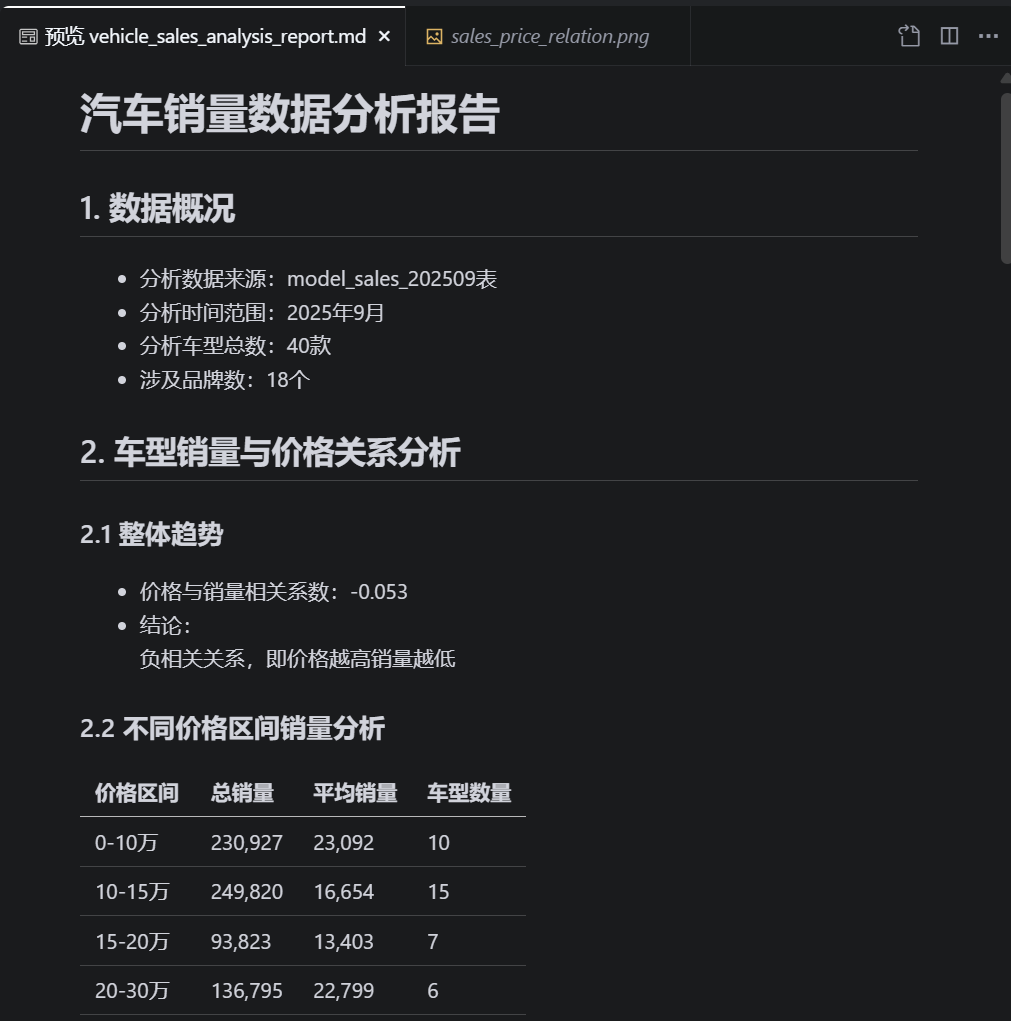Viewport: 1011px width, 1021px height.
Task: Click the cell 249,820
Action: pyautogui.click(x=247, y=892)
